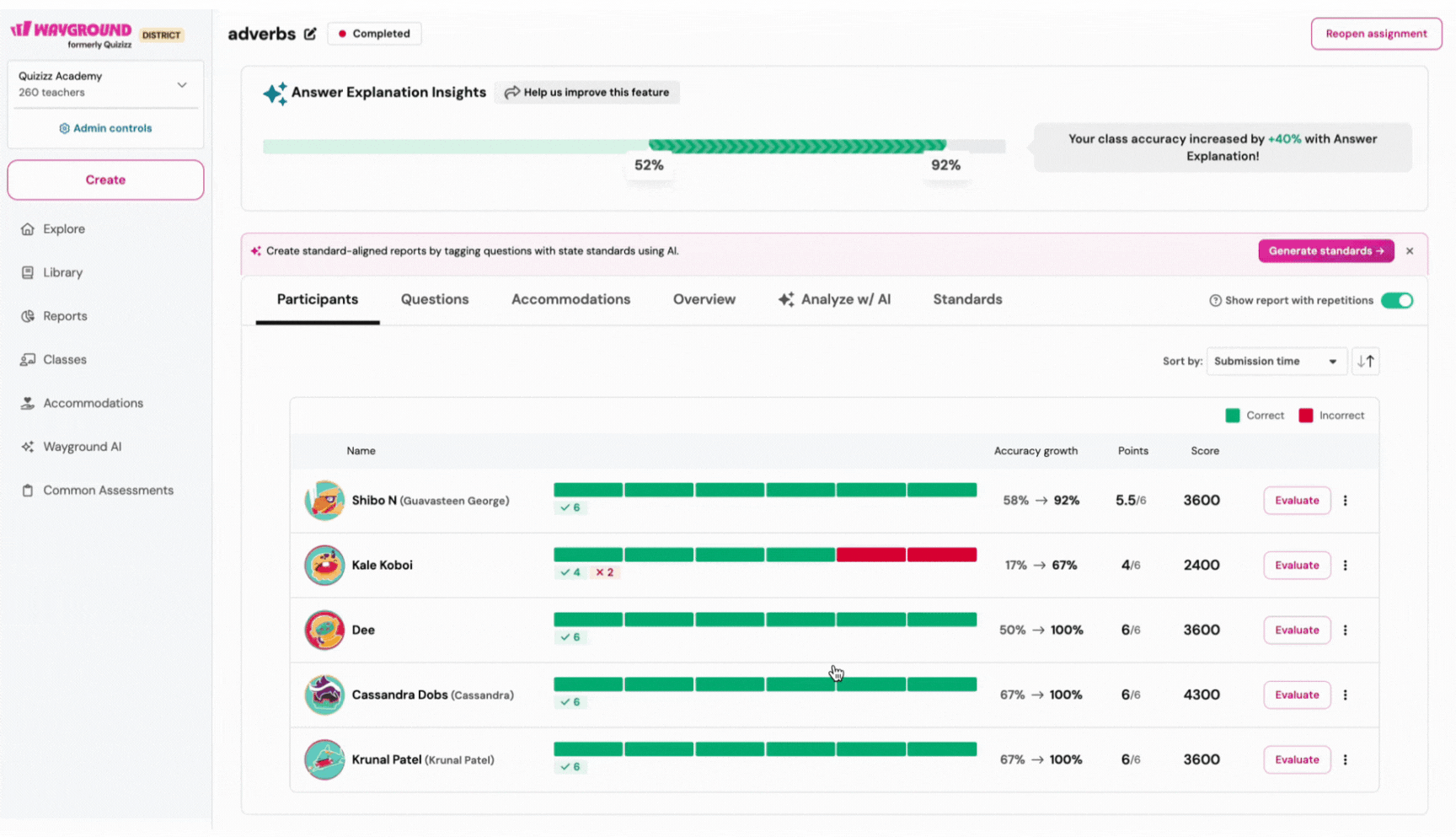Click the Name column header
This screenshot has width=1456, height=837.
coord(361,451)
